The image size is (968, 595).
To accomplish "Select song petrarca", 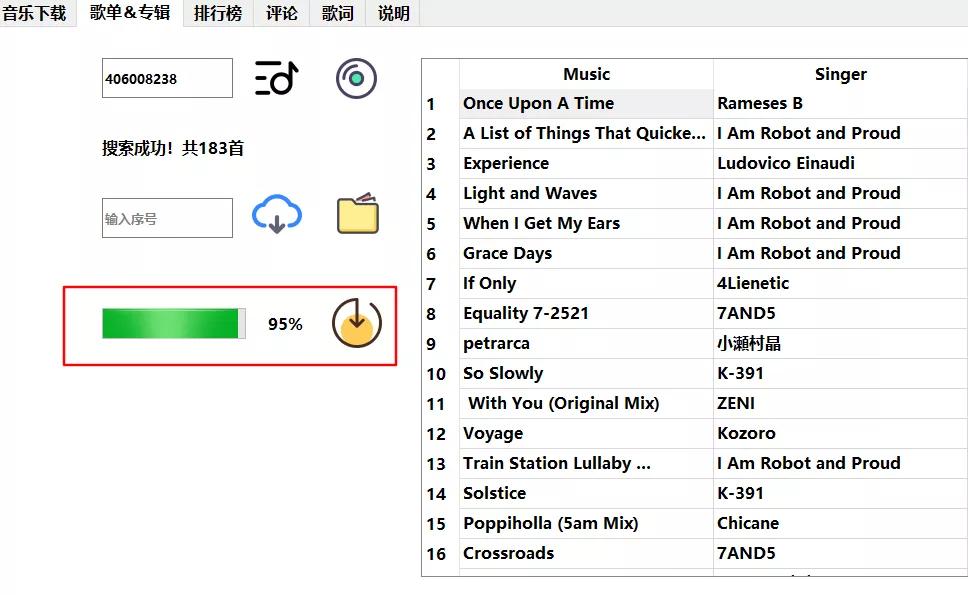I will tap(586, 343).
